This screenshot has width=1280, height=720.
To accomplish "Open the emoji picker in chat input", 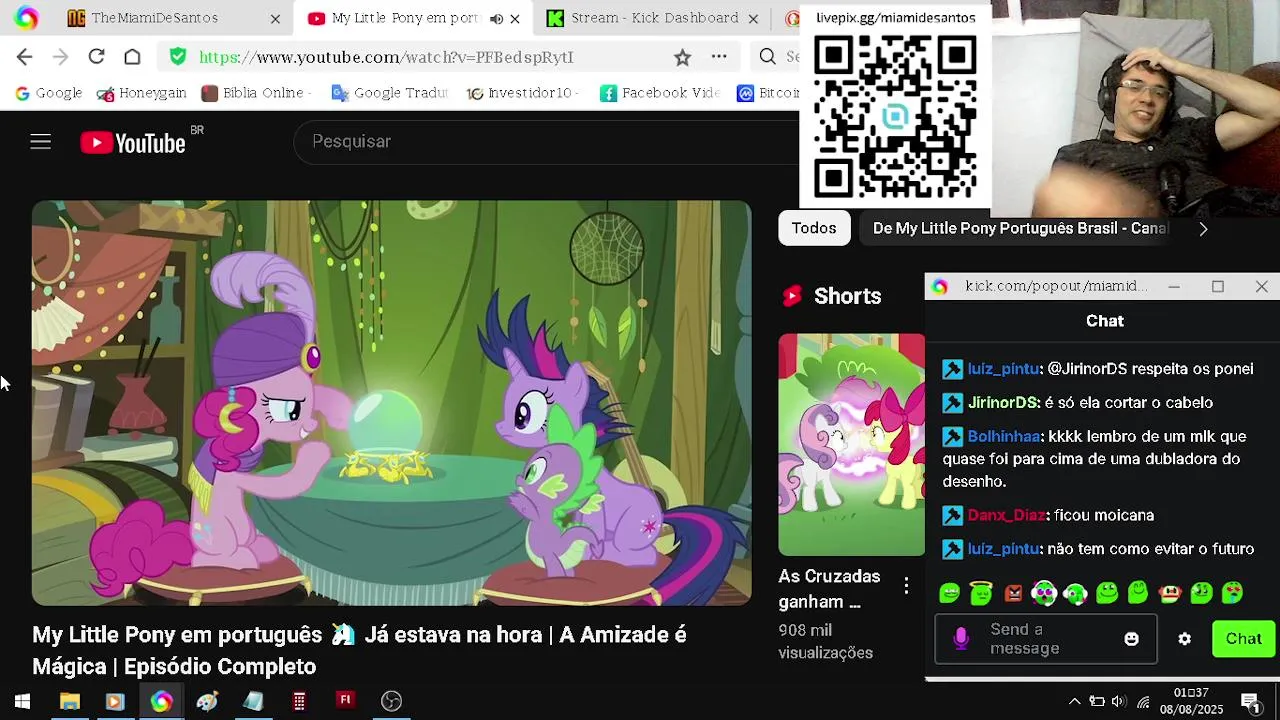I will [1131, 639].
